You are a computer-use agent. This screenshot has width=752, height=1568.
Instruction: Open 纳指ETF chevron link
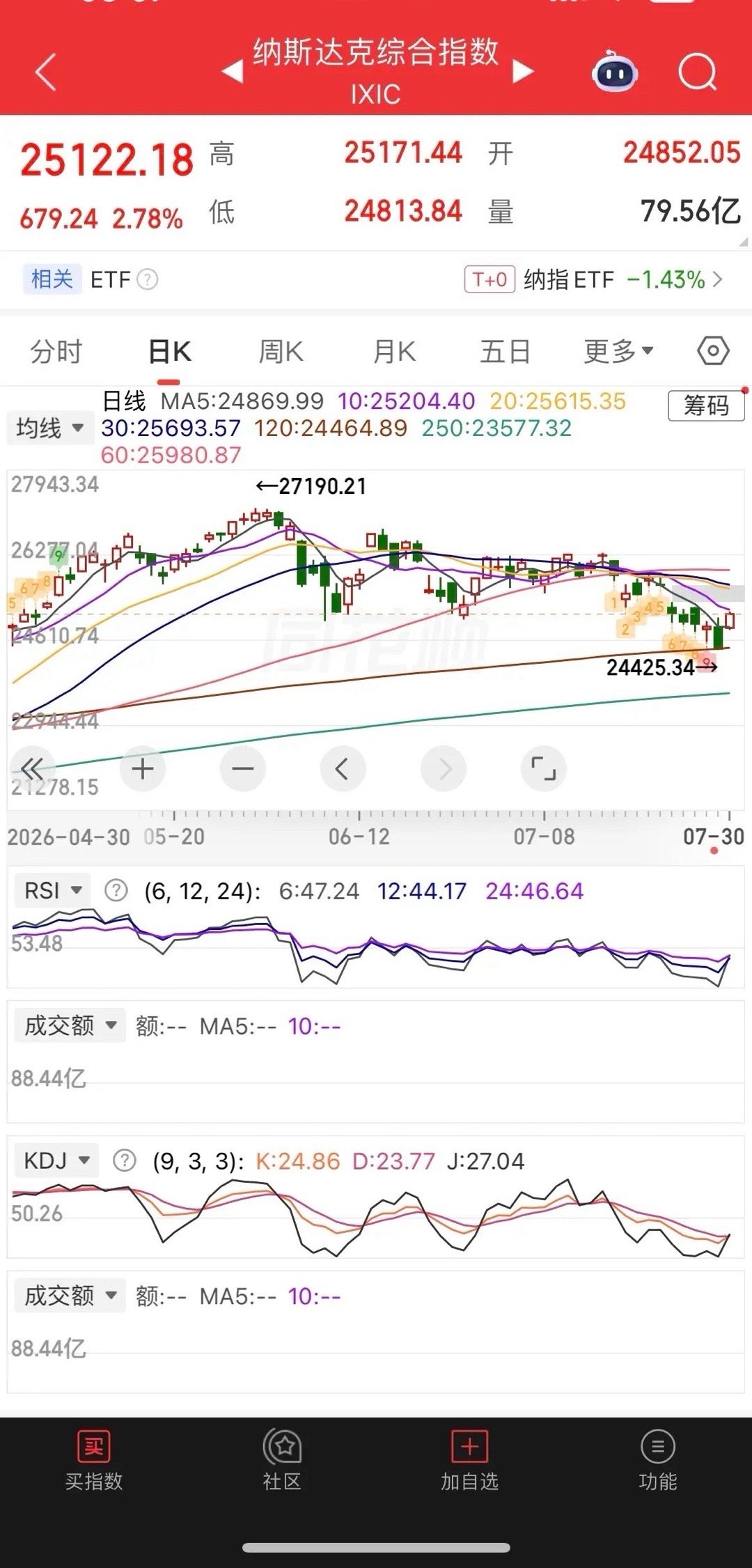point(718,279)
